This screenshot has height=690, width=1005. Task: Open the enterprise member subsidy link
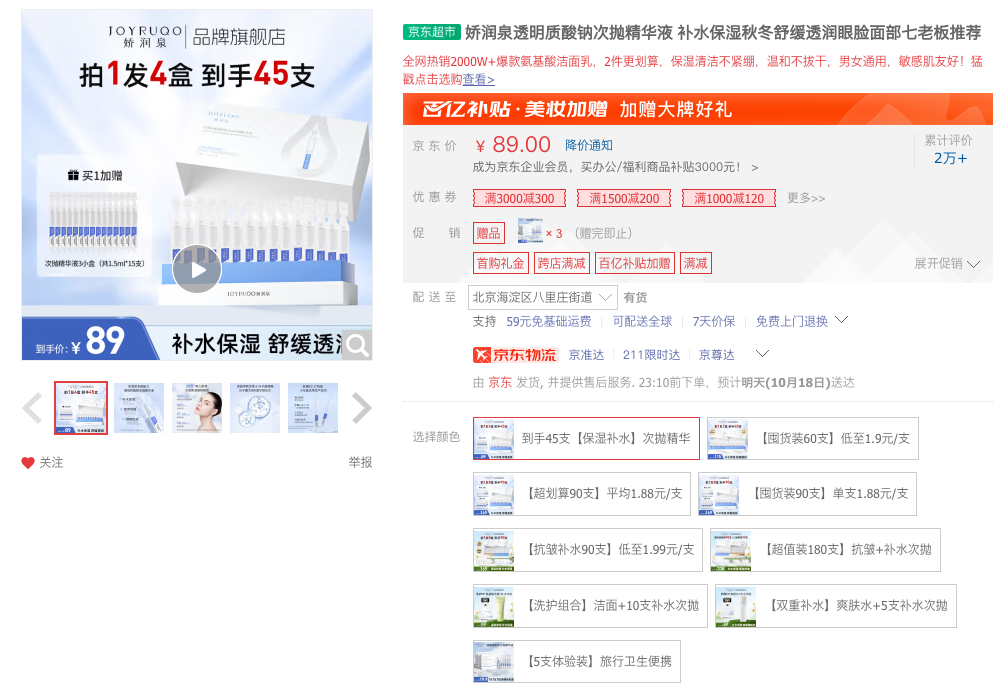coord(615,167)
